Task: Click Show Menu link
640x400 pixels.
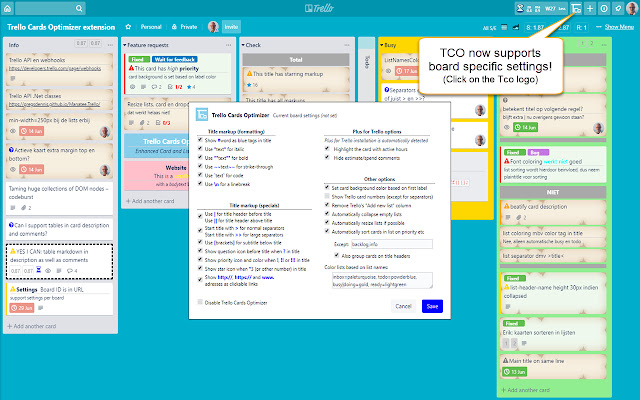Action: 619,27
